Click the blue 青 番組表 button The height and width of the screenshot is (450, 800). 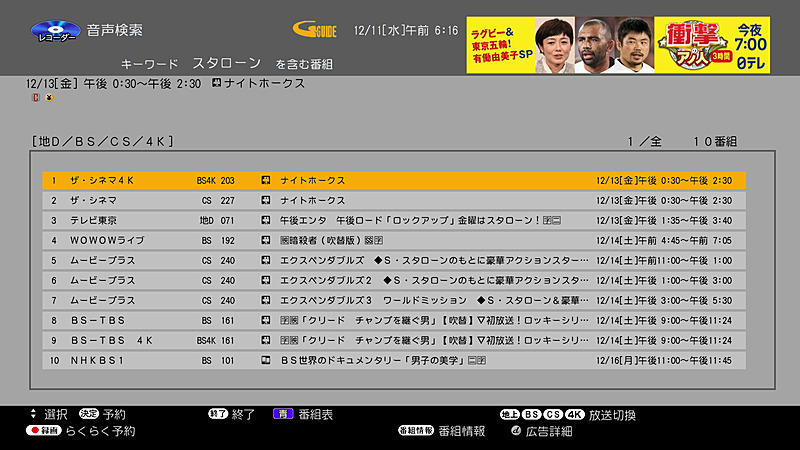point(283,414)
